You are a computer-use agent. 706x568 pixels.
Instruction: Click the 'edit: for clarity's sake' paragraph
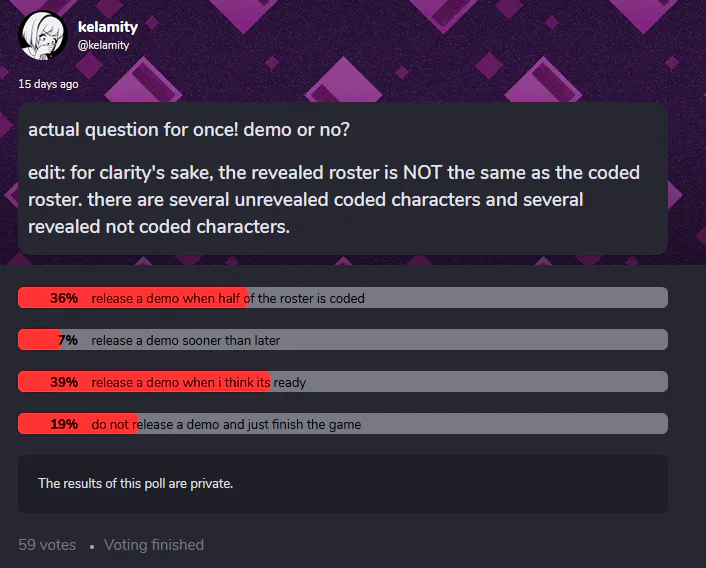[x=334, y=199]
